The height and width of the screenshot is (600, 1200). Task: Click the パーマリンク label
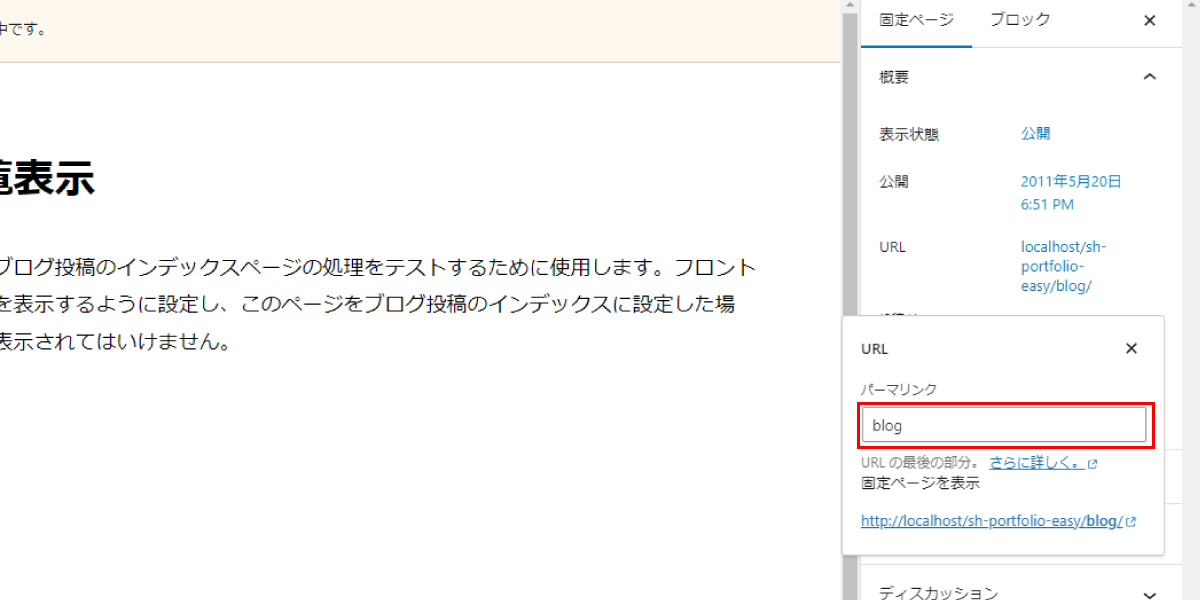pyautogui.click(x=899, y=390)
